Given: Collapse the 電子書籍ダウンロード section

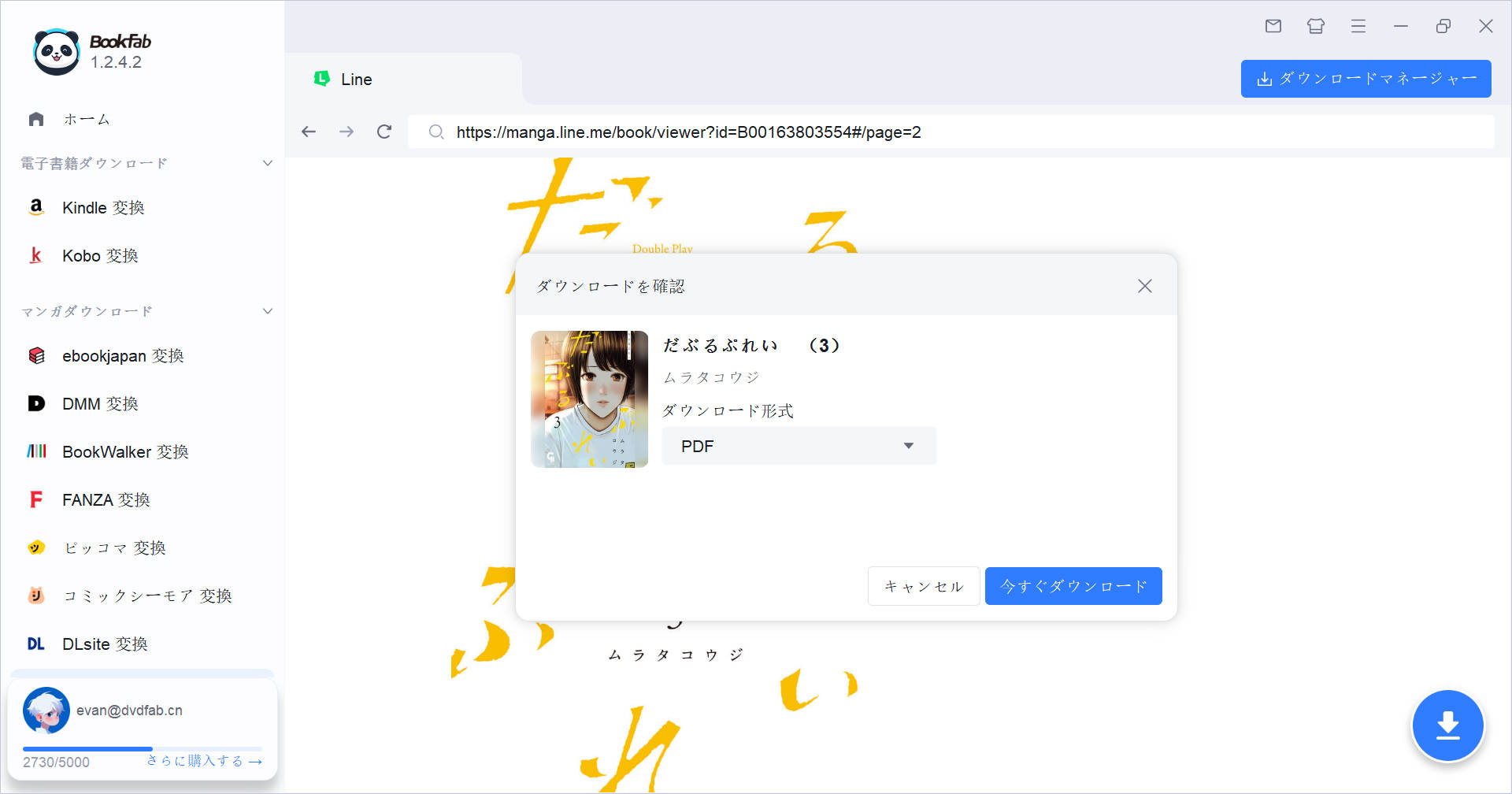Looking at the screenshot, I should click(268, 163).
